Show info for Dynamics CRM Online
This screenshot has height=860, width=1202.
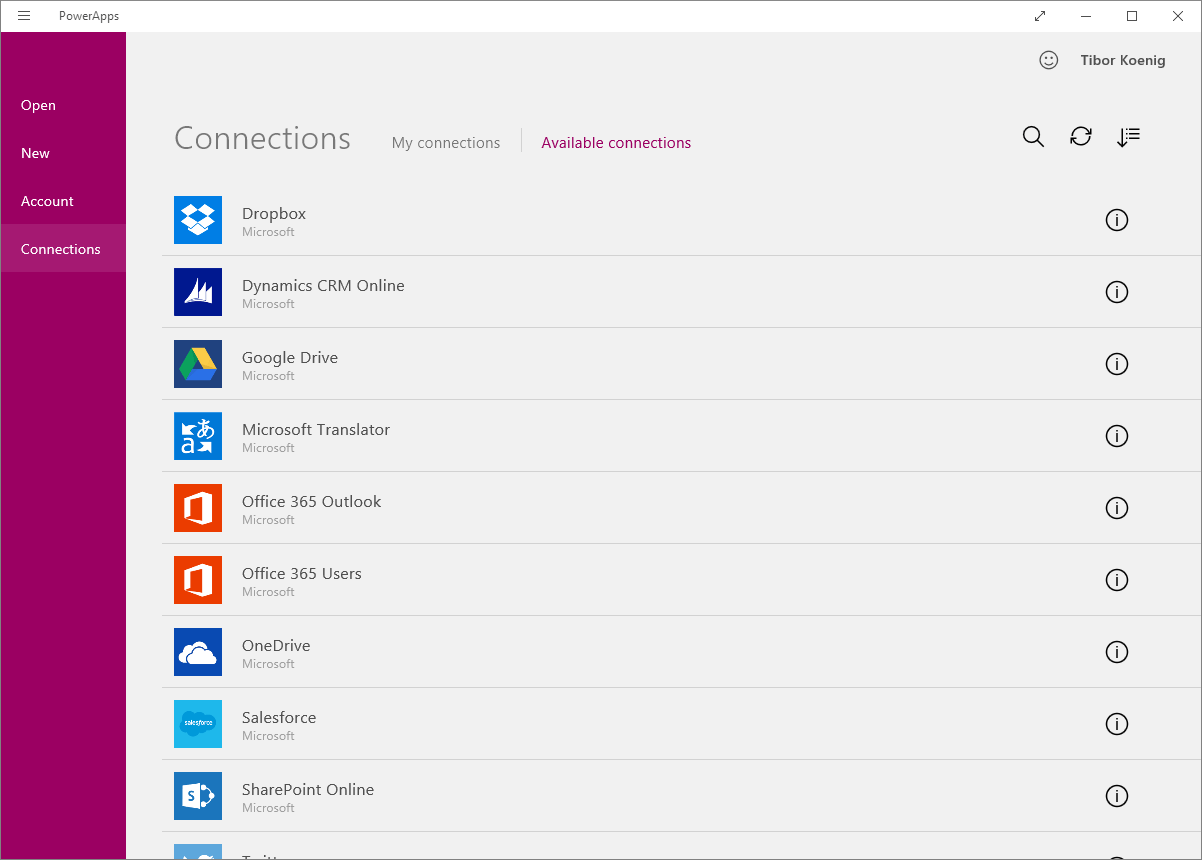coord(1117,292)
